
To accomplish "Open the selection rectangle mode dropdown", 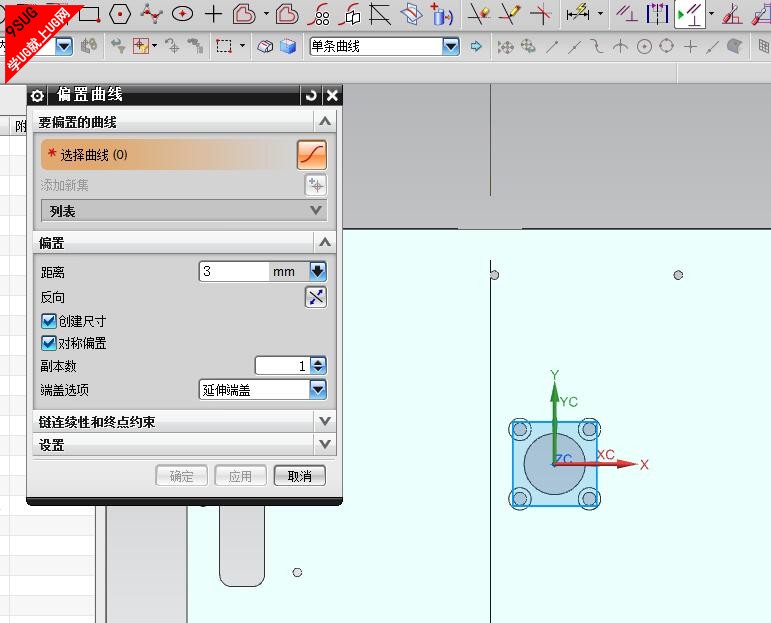I will coord(242,46).
